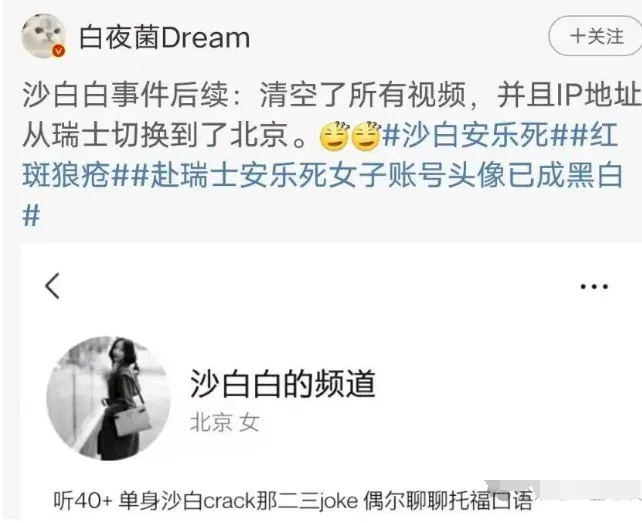Click the 女 gender label

click(250, 422)
